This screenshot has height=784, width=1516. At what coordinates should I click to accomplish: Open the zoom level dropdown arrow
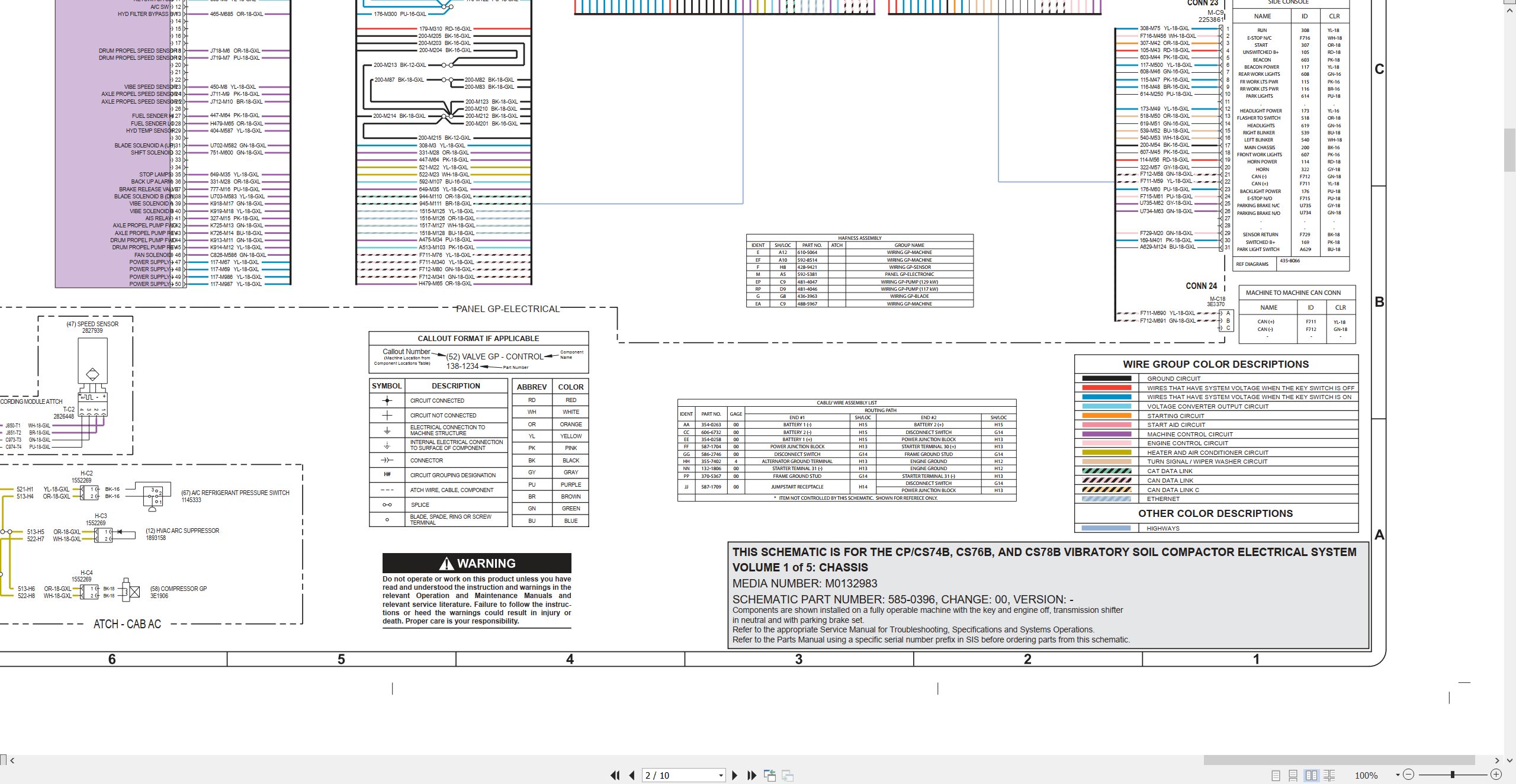1398,775
